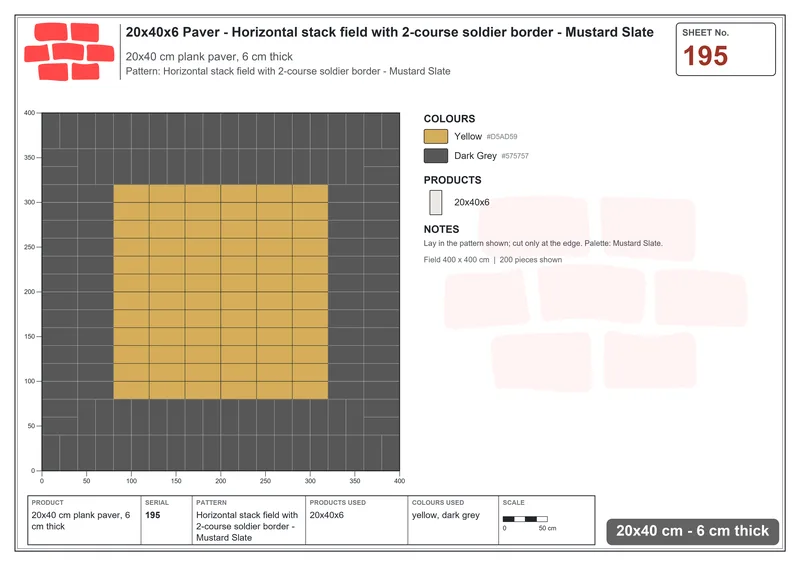The width and height of the screenshot is (800, 566).
Task: Click the PRODUCTS USED value 20x40x6
Action: (x=327, y=515)
